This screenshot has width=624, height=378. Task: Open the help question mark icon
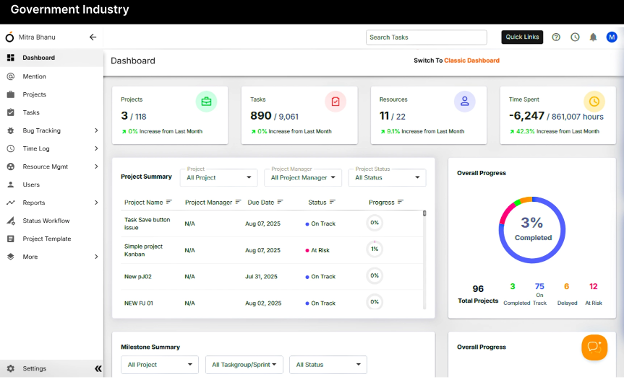tap(556, 37)
